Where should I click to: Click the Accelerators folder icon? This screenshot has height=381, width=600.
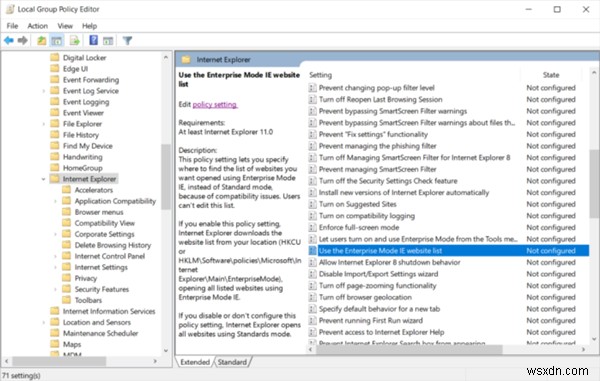pos(67,190)
